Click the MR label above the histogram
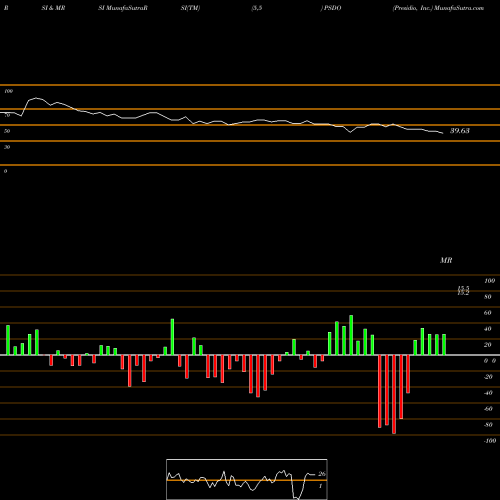500x500 pixels. point(446,260)
